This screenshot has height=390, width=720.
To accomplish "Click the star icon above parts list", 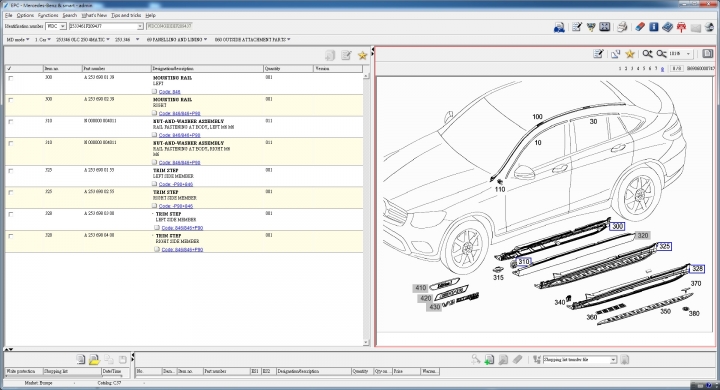I will pos(362,56).
